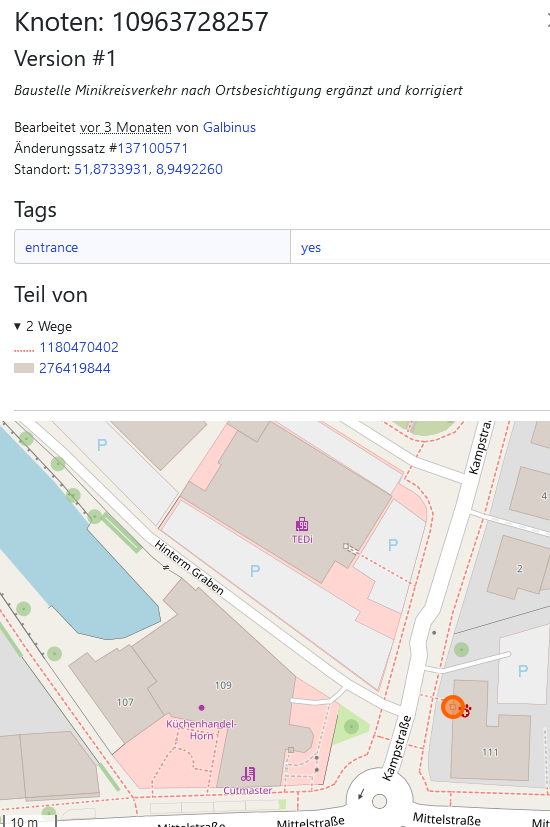550x827 pixels.
Task: Open the entrance tag key link
Action: [x=52, y=247]
